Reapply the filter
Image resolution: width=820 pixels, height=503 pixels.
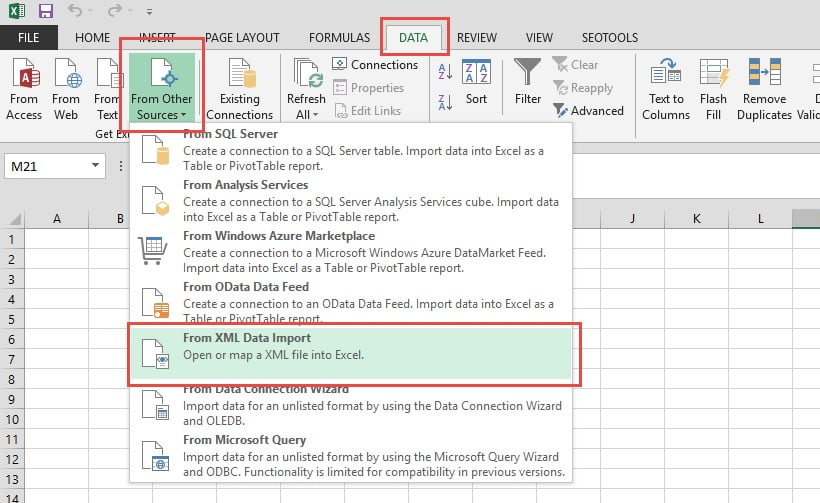tap(583, 88)
